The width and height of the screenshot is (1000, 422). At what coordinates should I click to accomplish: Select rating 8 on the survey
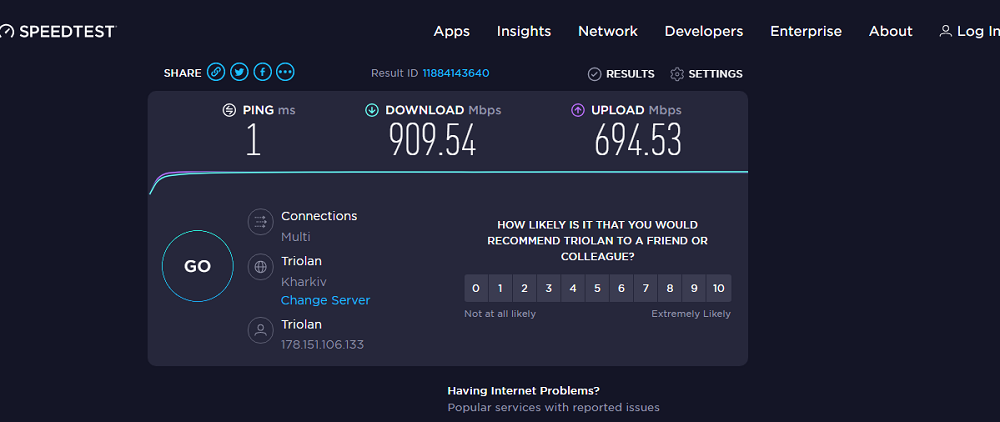[x=670, y=288]
